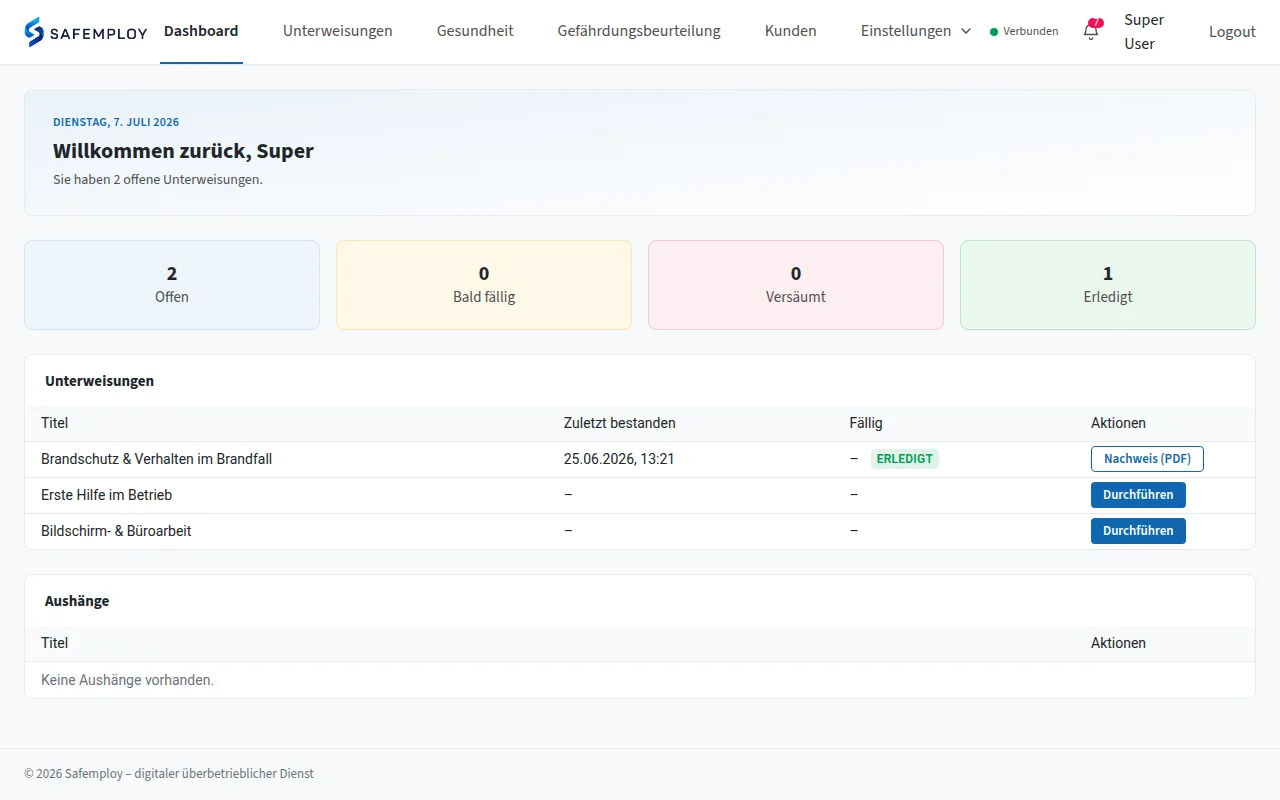Download Nachweis (PDF) for Brandschutz
Viewport: 1280px width, 800px height.
1147,459
